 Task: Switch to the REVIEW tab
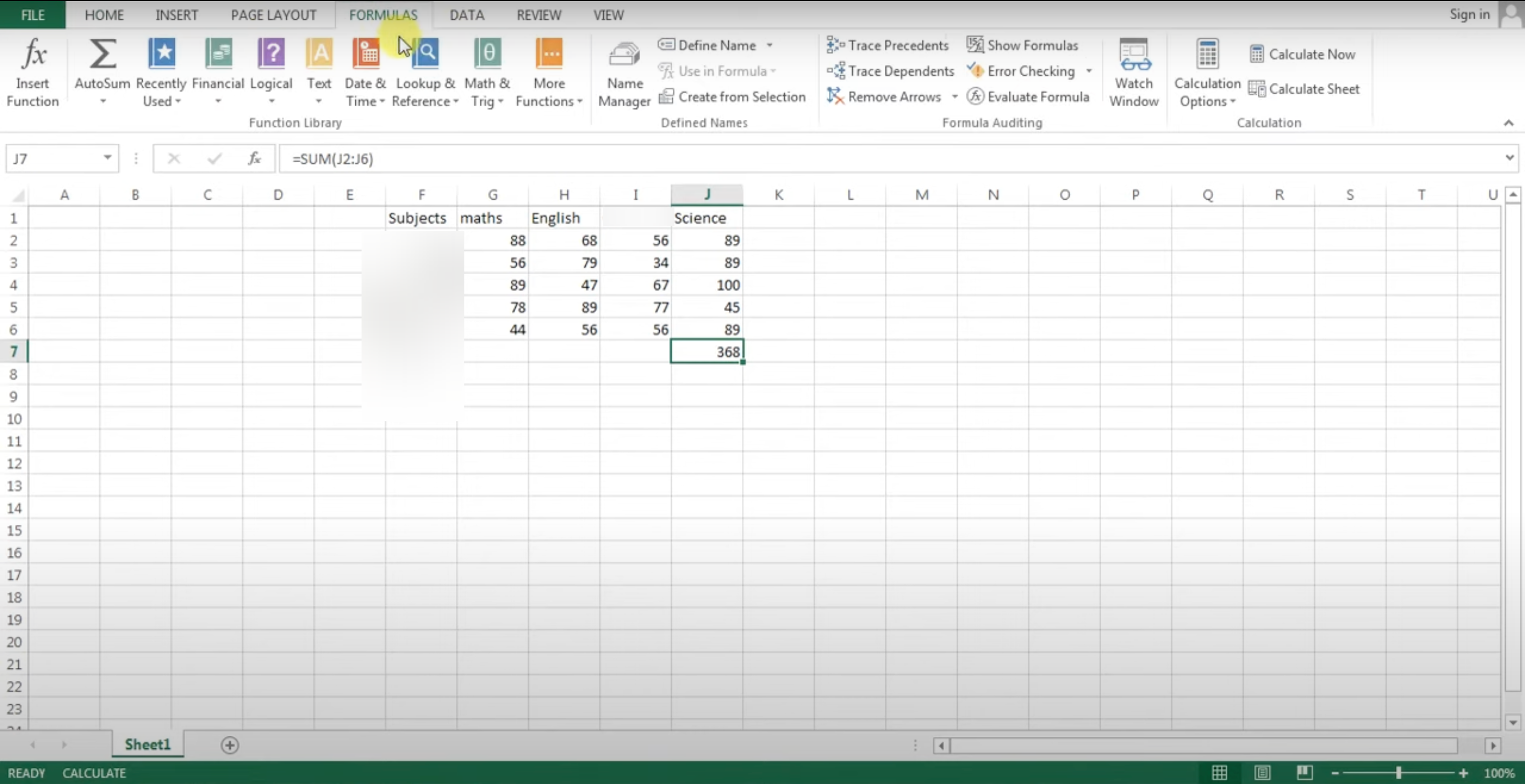coord(539,15)
